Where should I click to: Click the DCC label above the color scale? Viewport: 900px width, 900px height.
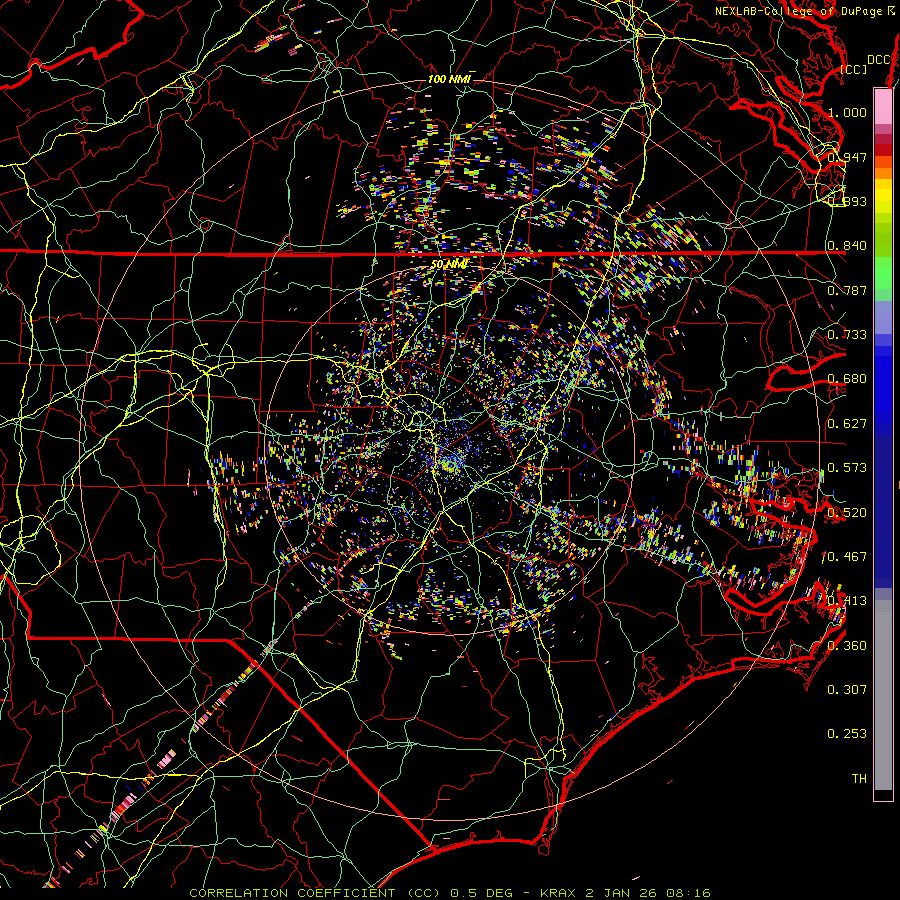879,60
